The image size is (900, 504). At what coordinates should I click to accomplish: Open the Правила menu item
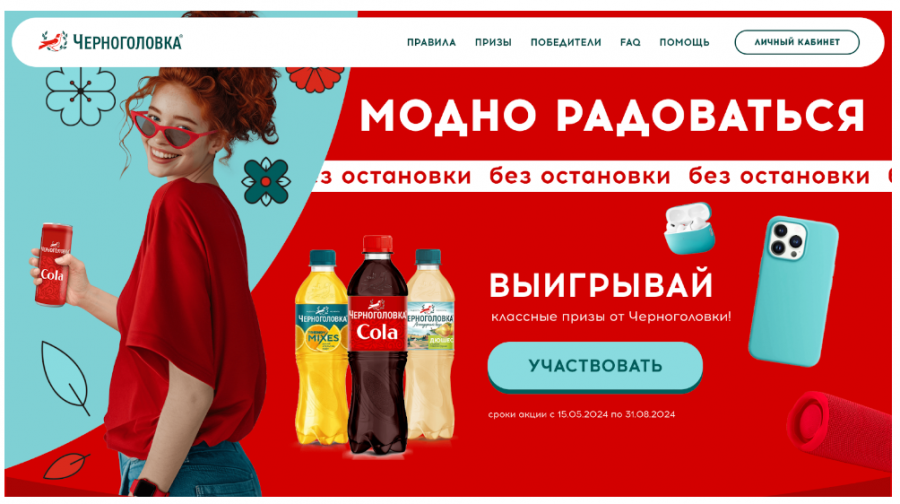pos(431,42)
